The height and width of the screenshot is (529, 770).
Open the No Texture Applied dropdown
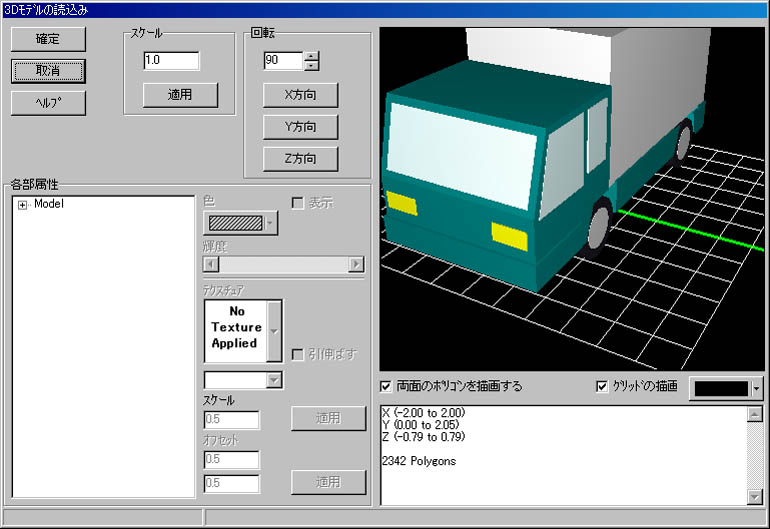[x=276, y=329]
